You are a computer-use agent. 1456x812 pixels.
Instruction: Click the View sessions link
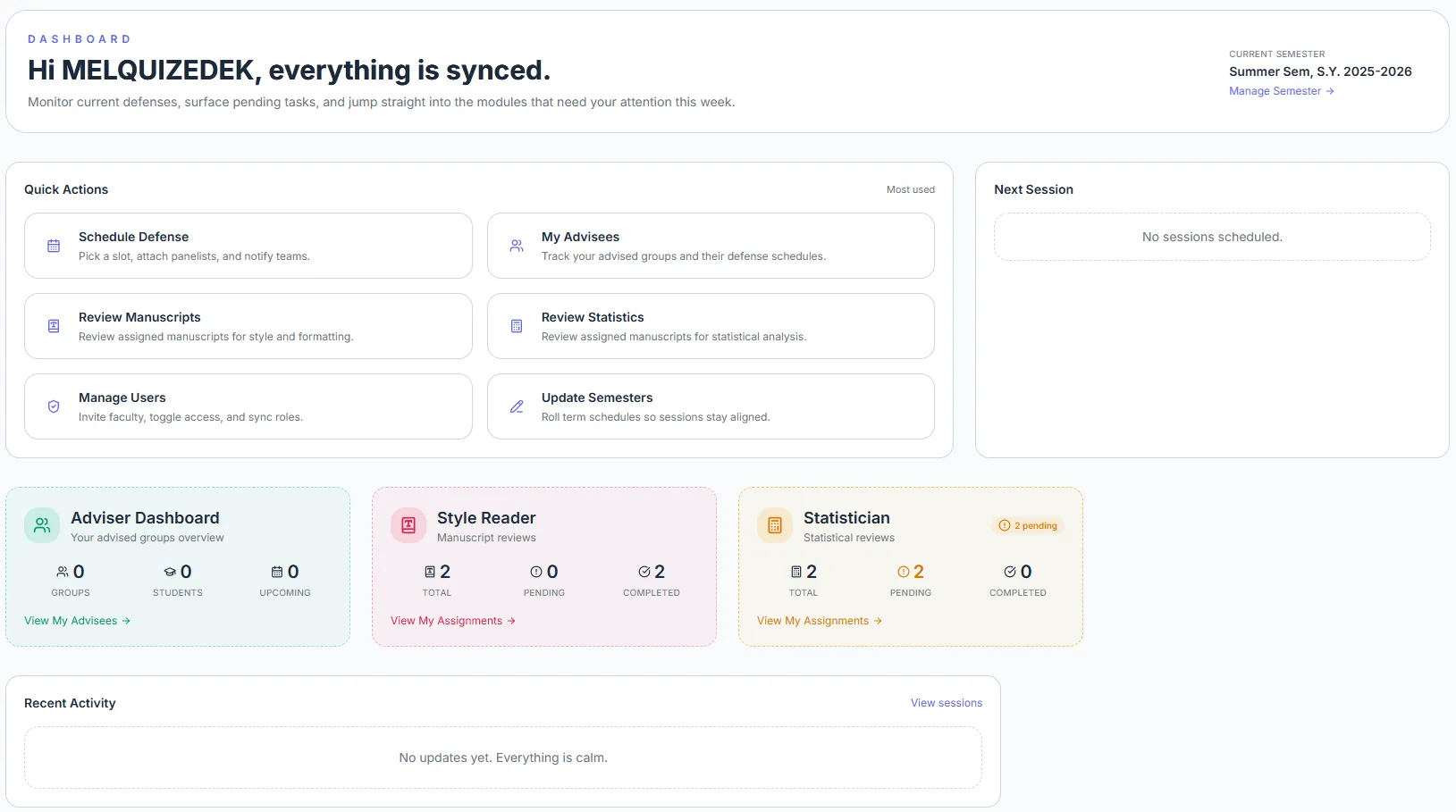947,703
